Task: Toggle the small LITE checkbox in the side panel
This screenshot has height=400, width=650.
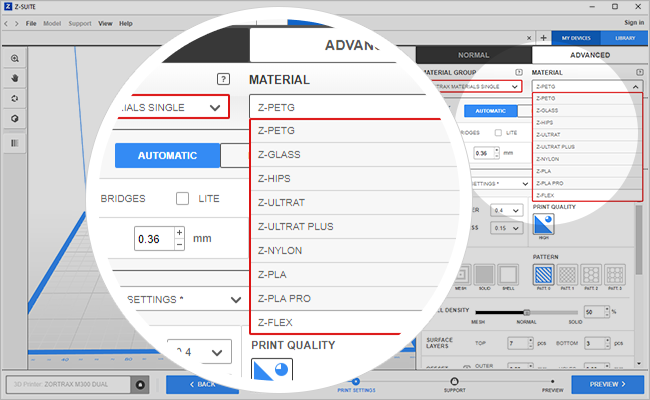Action: pyautogui.click(x=498, y=133)
